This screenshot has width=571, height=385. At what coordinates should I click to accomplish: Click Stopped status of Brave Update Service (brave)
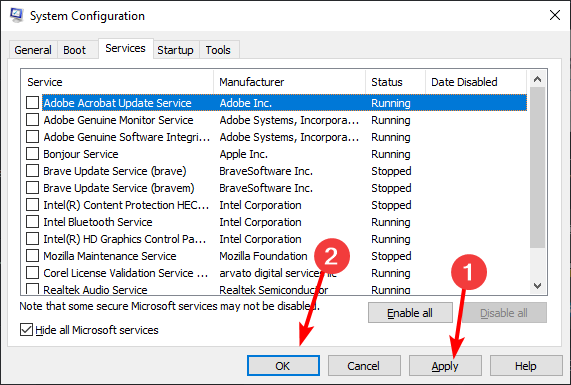391,171
